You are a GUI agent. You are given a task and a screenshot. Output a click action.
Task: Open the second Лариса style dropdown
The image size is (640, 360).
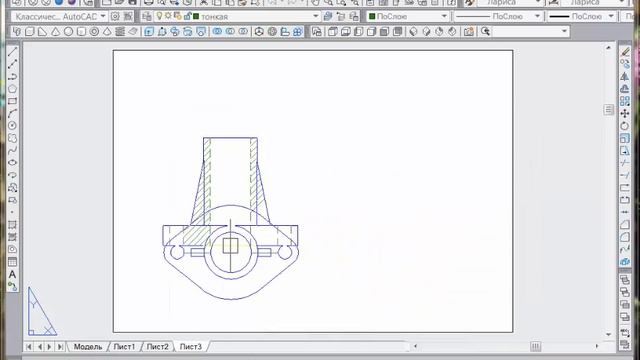click(622, 2)
